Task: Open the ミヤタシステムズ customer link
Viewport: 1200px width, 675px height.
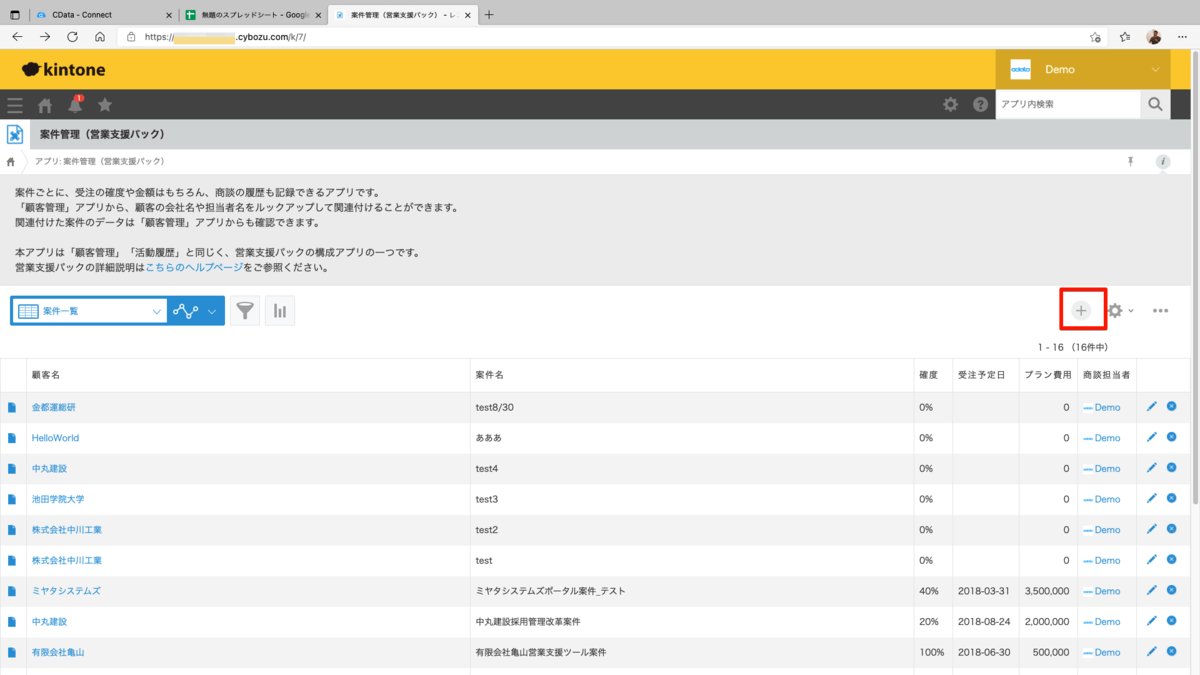Action: pos(66,591)
